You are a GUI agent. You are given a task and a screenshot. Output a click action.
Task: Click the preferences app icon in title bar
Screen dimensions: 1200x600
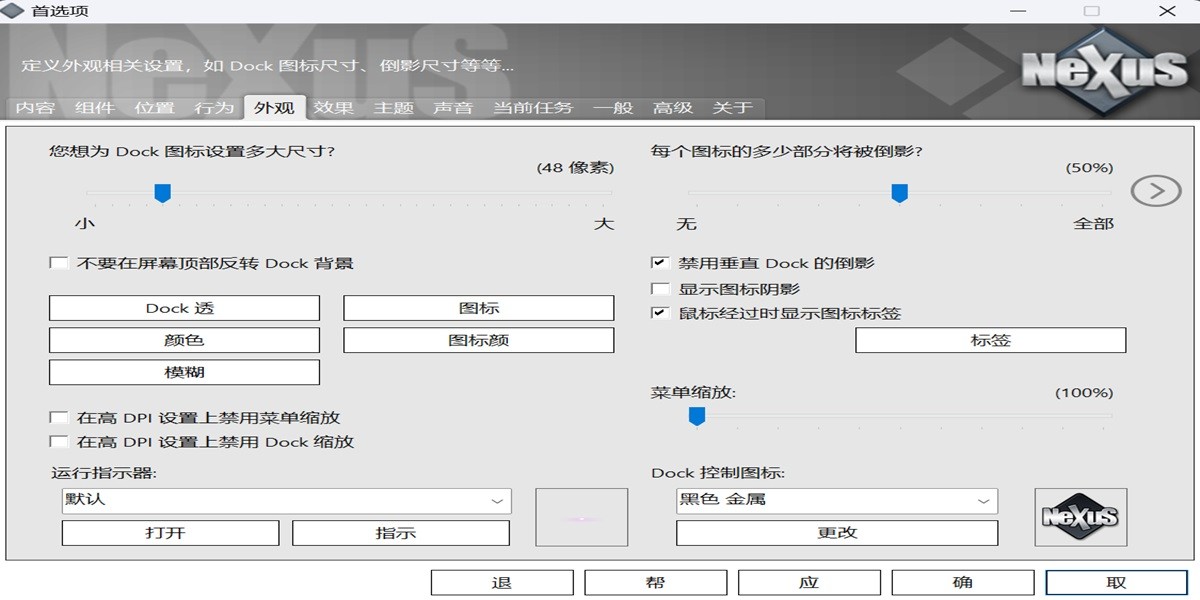(x=12, y=10)
